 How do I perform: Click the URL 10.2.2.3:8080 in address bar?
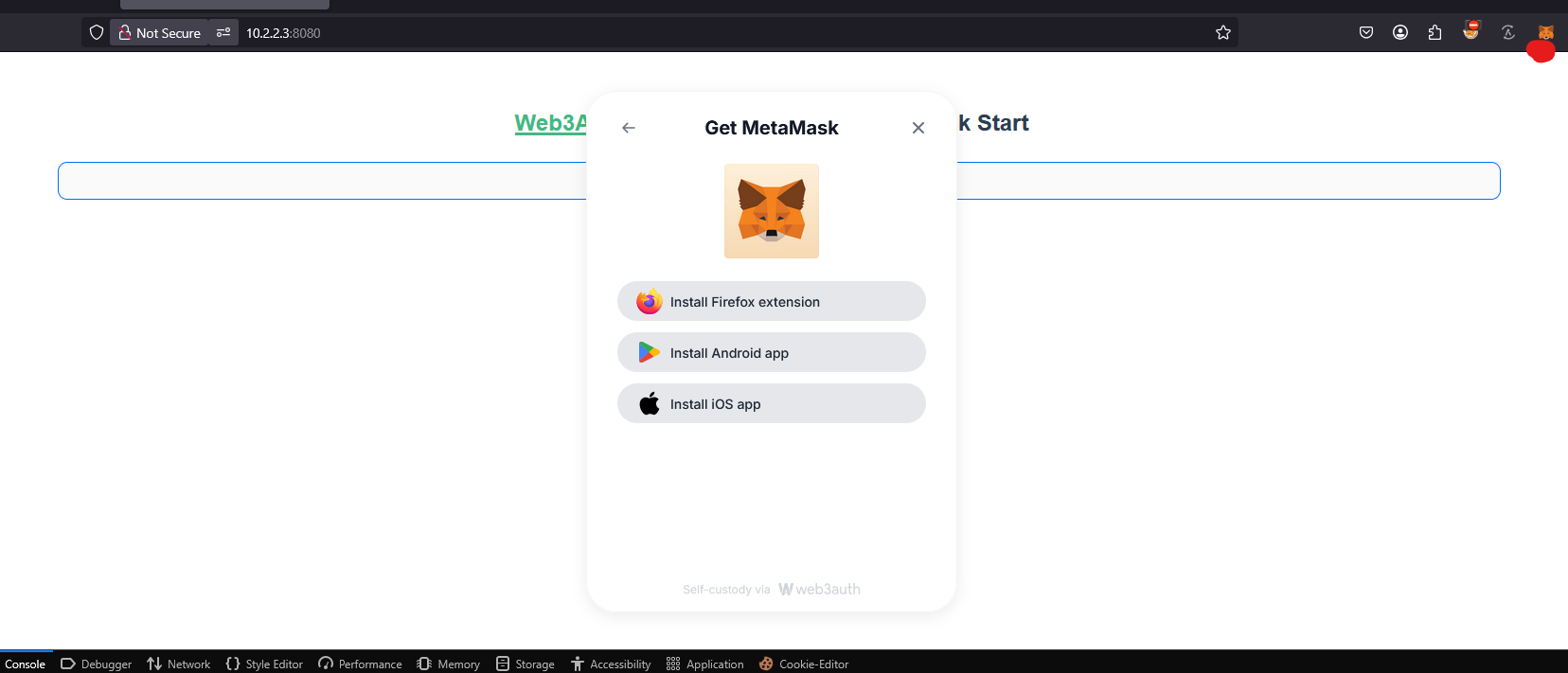(283, 33)
